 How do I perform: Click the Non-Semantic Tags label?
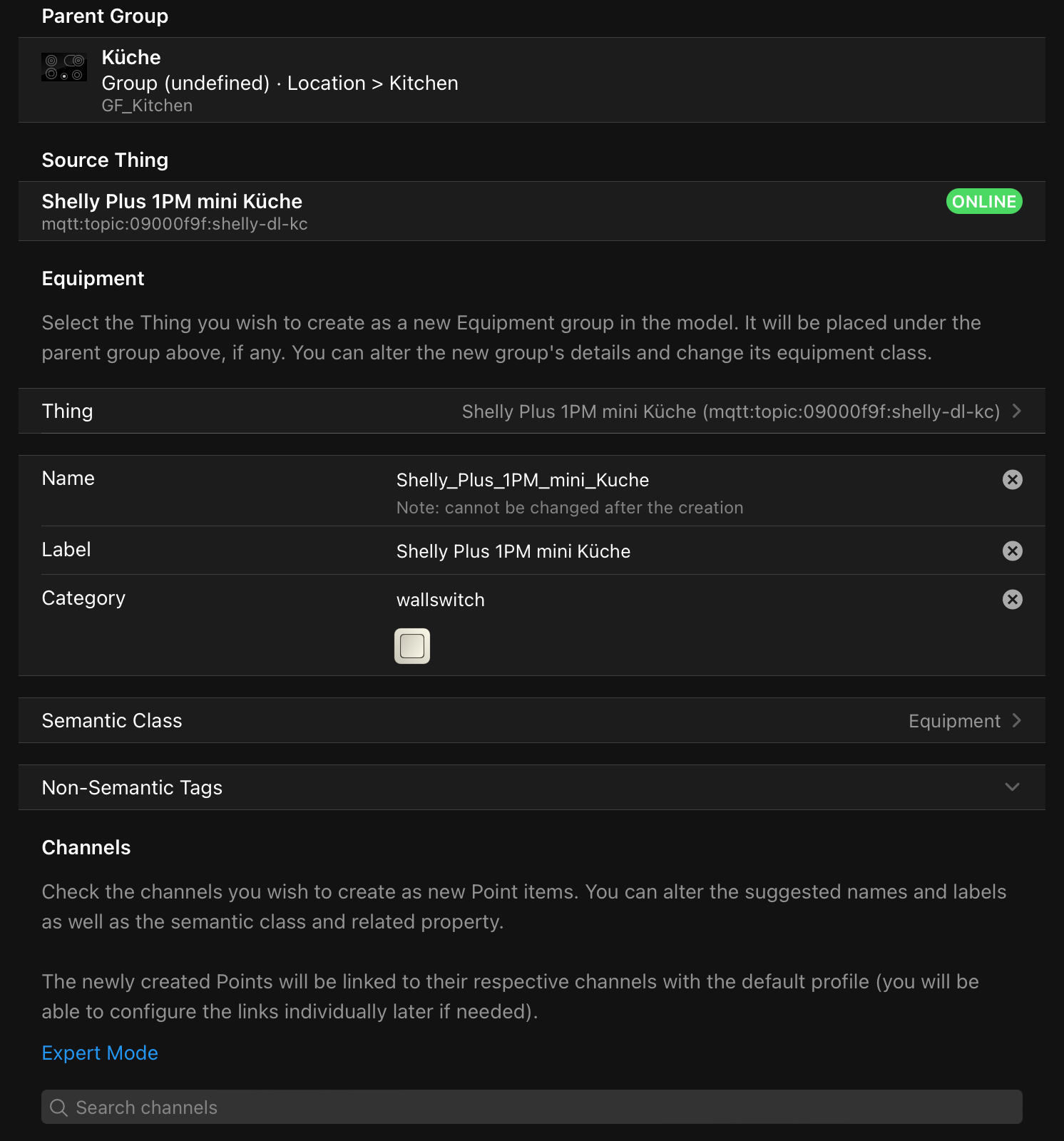(x=132, y=787)
